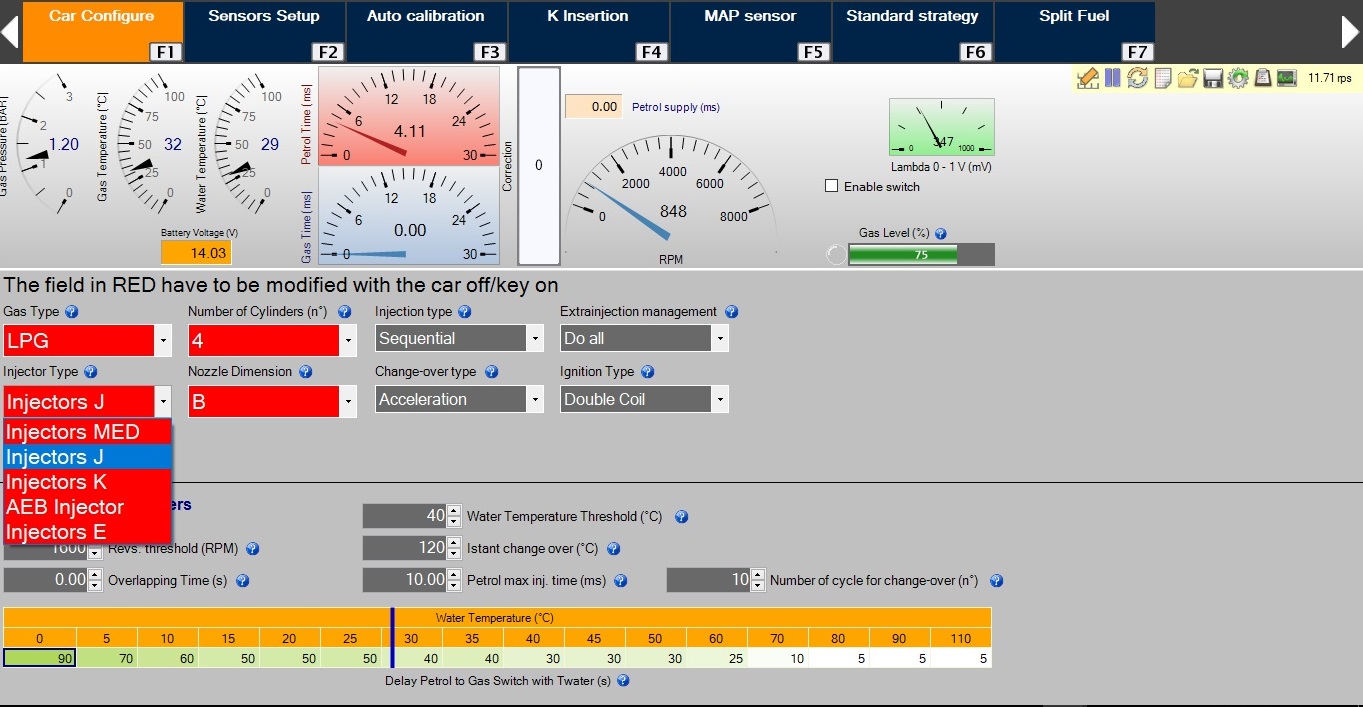Click the oscilloscope monitor icon
This screenshot has width=1363, height=707.
[x=1287, y=78]
